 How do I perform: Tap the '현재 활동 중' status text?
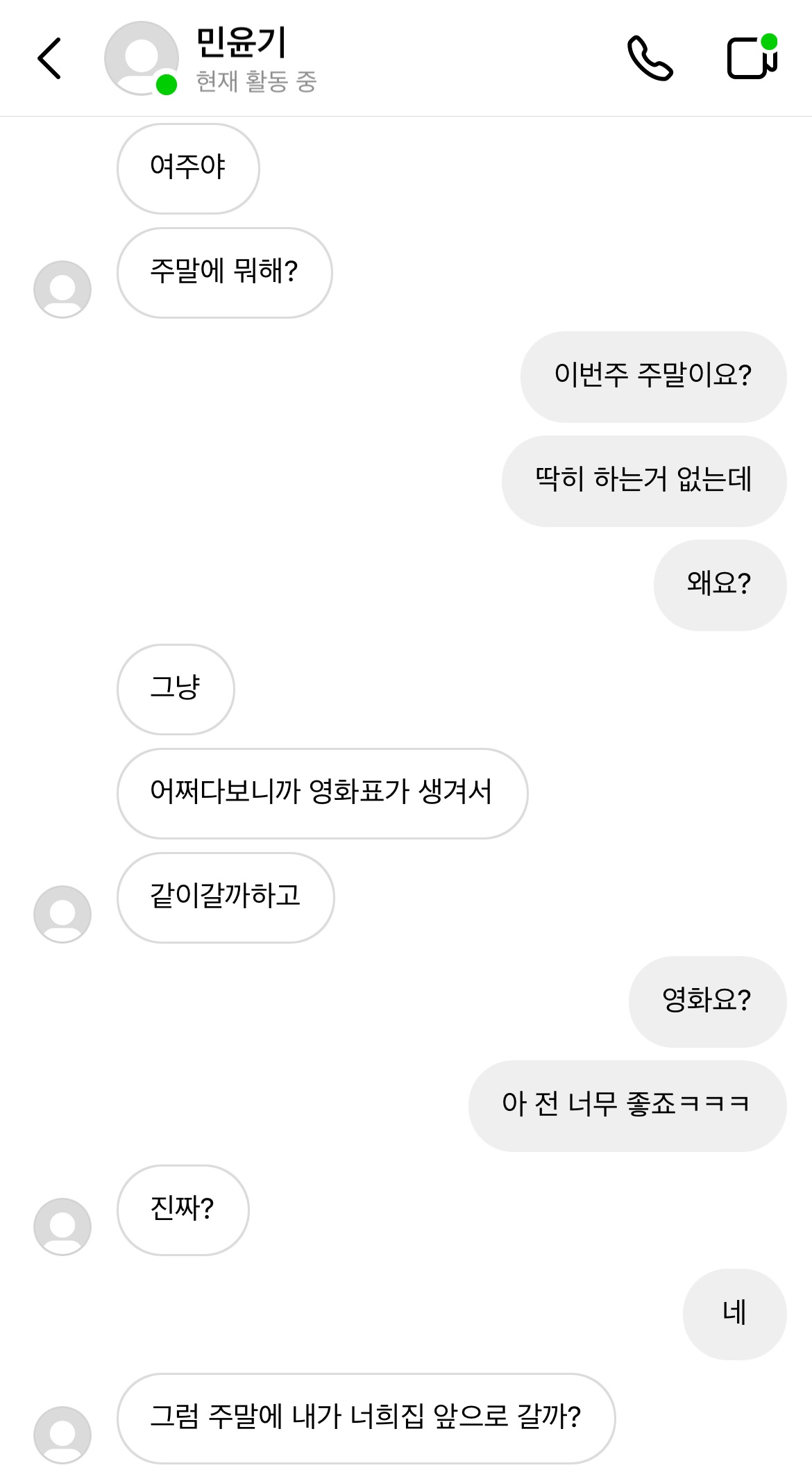tap(256, 82)
